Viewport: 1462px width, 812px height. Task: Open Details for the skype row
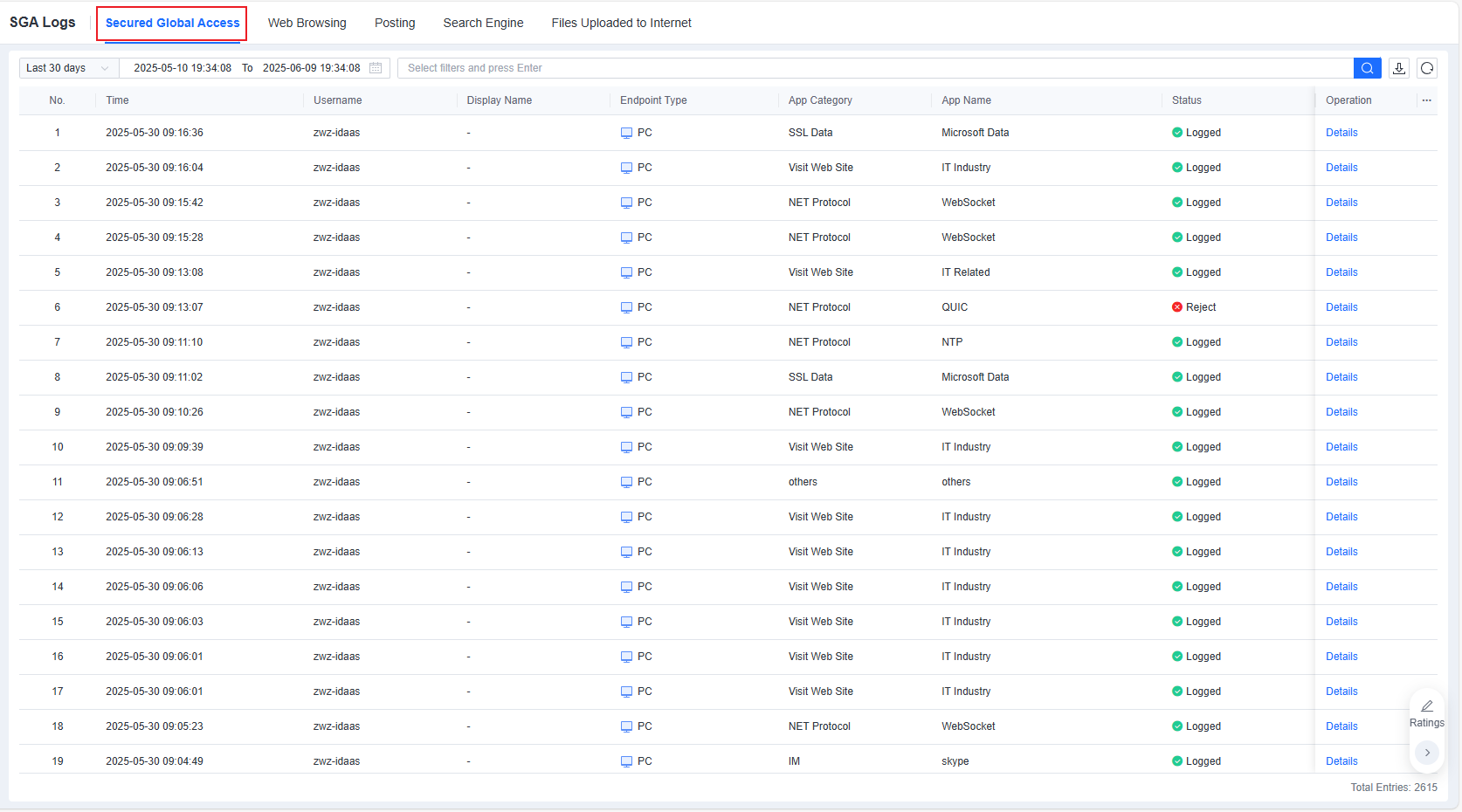[1341, 761]
